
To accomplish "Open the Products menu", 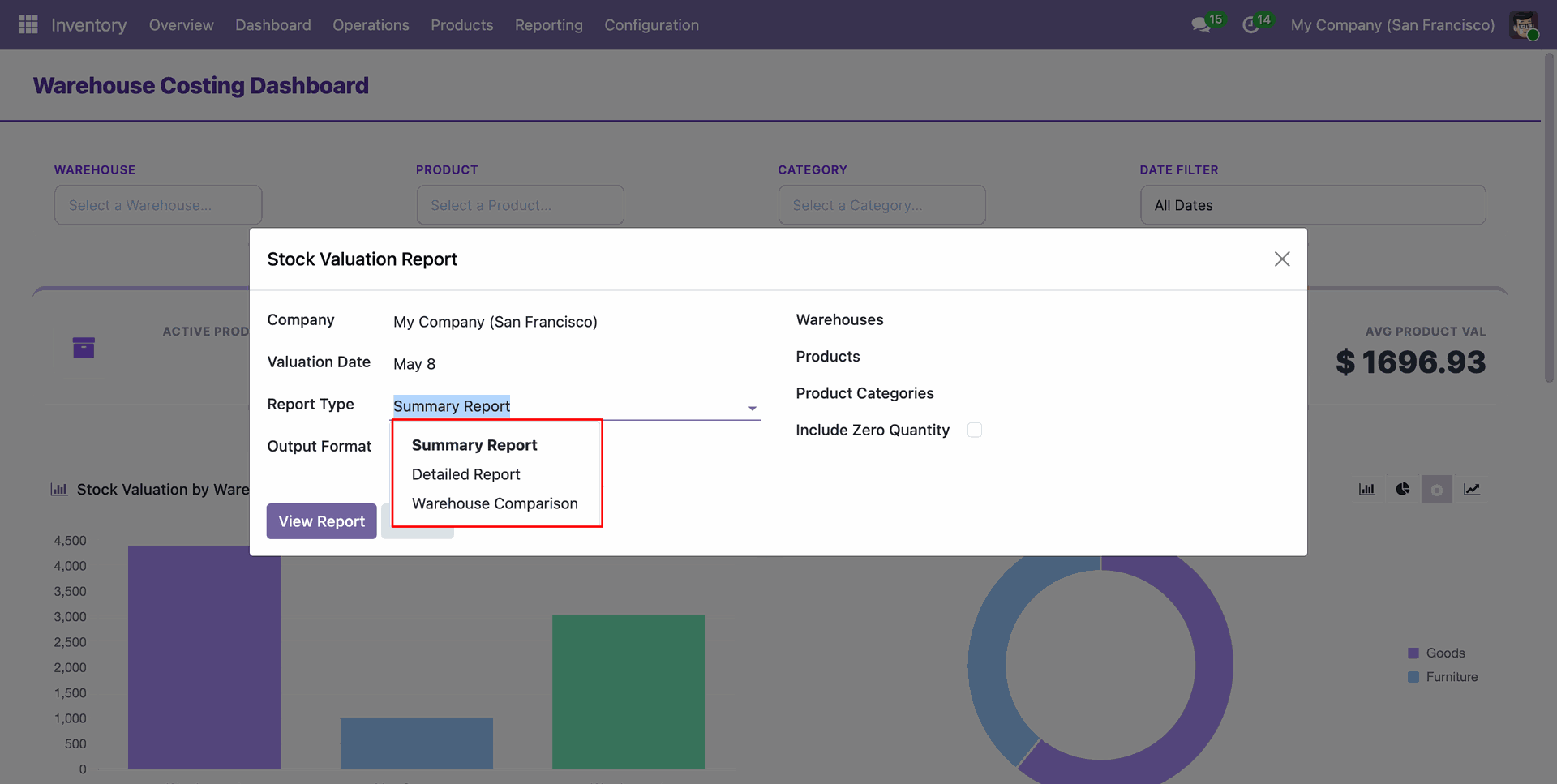I will coord(461,24).
